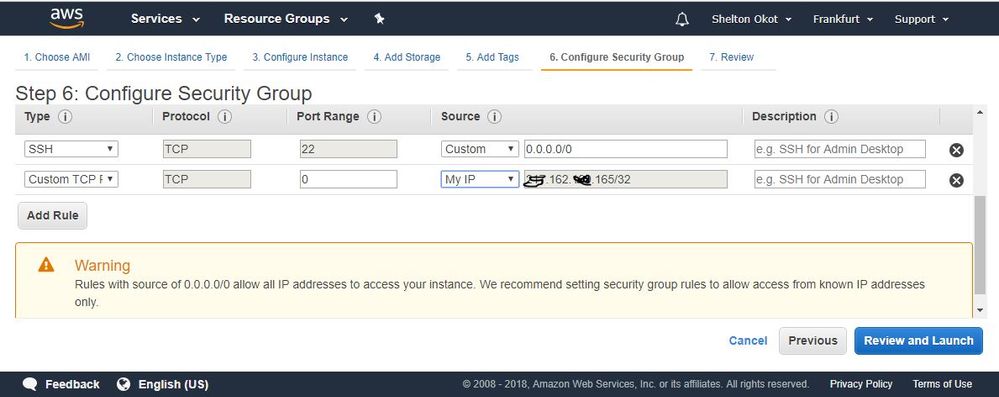Viewport: 999px width, 397px height.
Task: Click the info icon next to Source
Action: 494,117
